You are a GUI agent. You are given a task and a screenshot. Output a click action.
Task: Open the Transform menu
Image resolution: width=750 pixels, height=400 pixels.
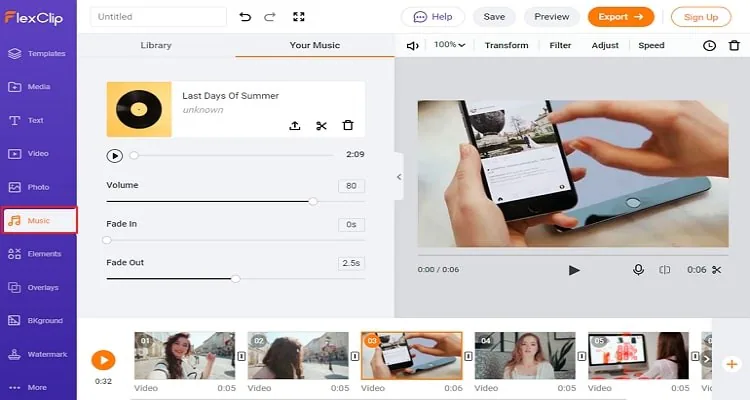(x=507, y=45)
